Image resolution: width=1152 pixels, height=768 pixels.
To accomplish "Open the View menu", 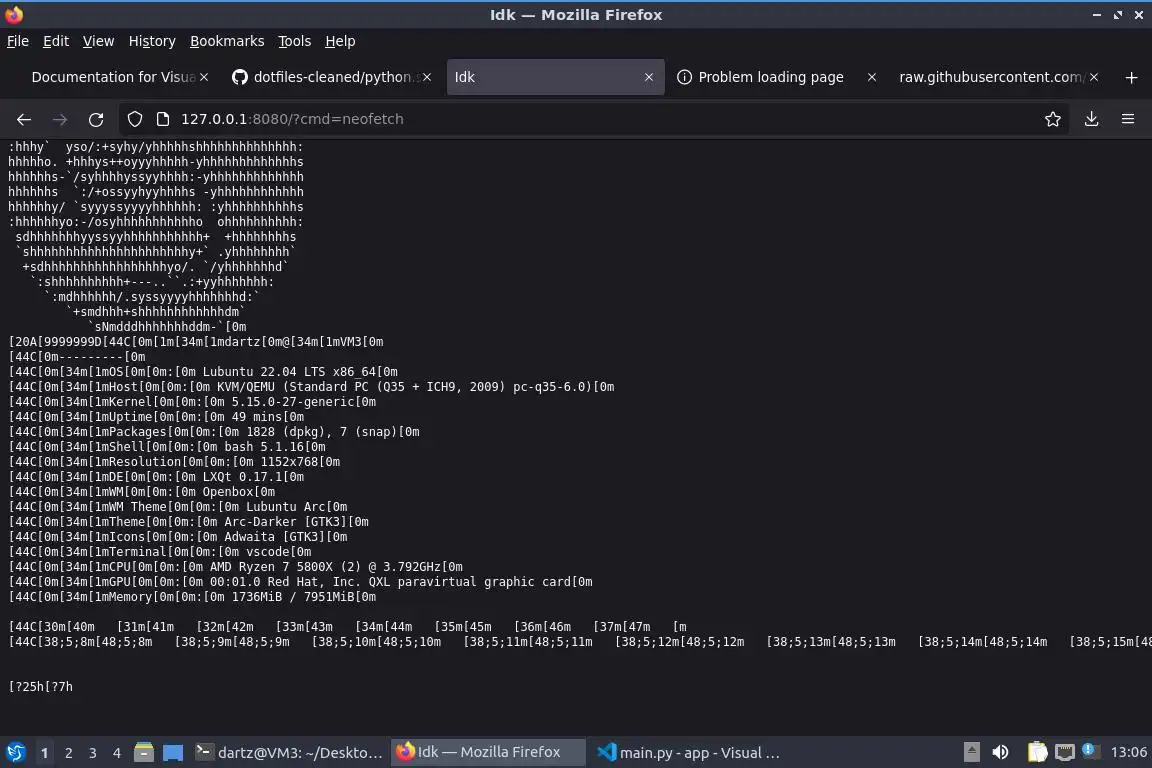I will (98, 41).
